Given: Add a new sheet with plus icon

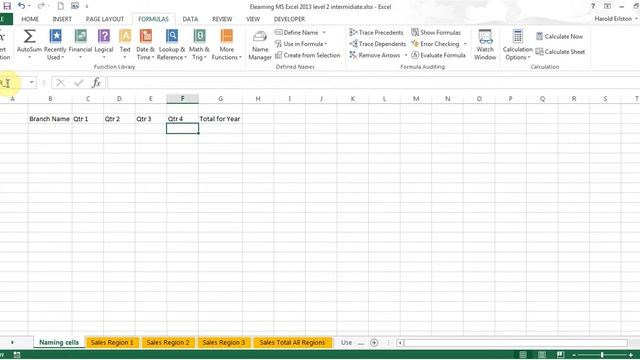Looking at the screenshot, I should pos(374,342).
